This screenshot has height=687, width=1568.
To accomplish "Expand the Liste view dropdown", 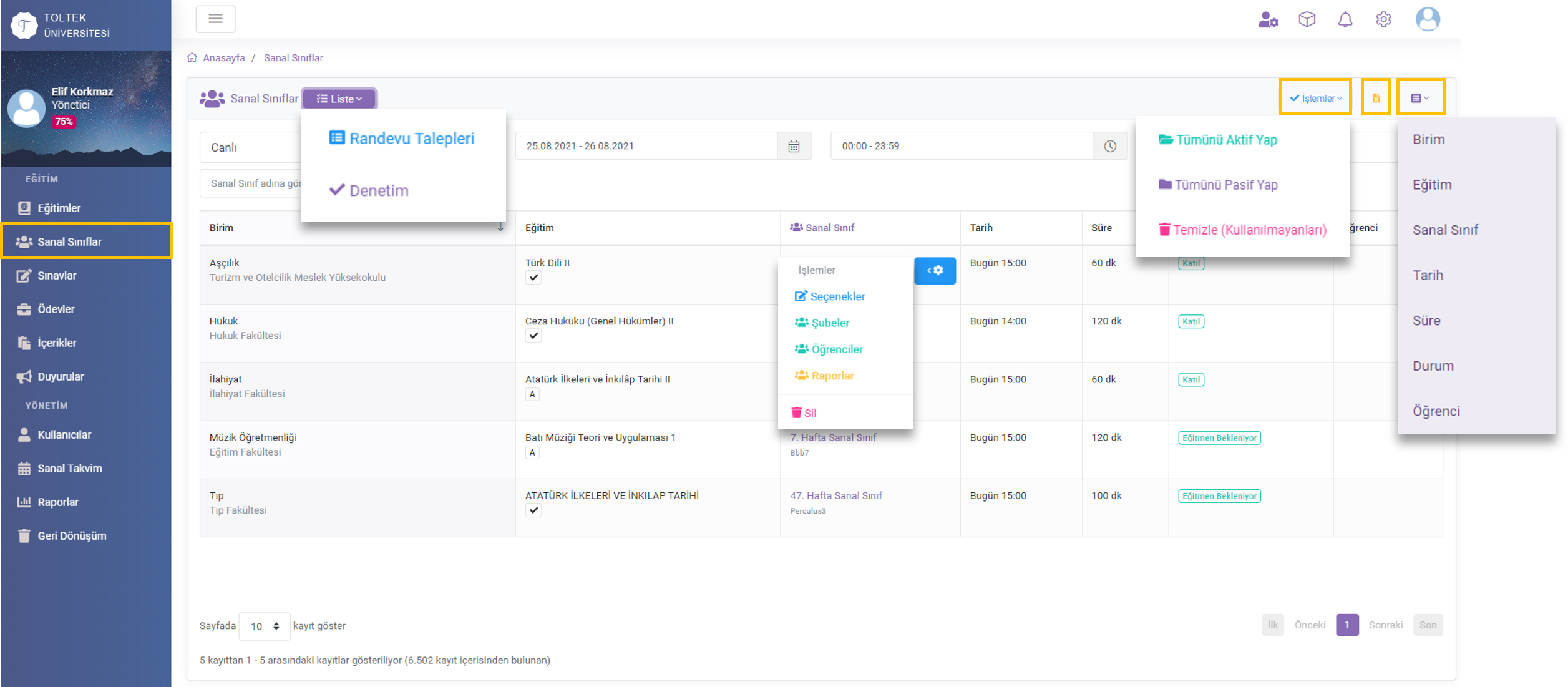I will (x=339, y=99).
